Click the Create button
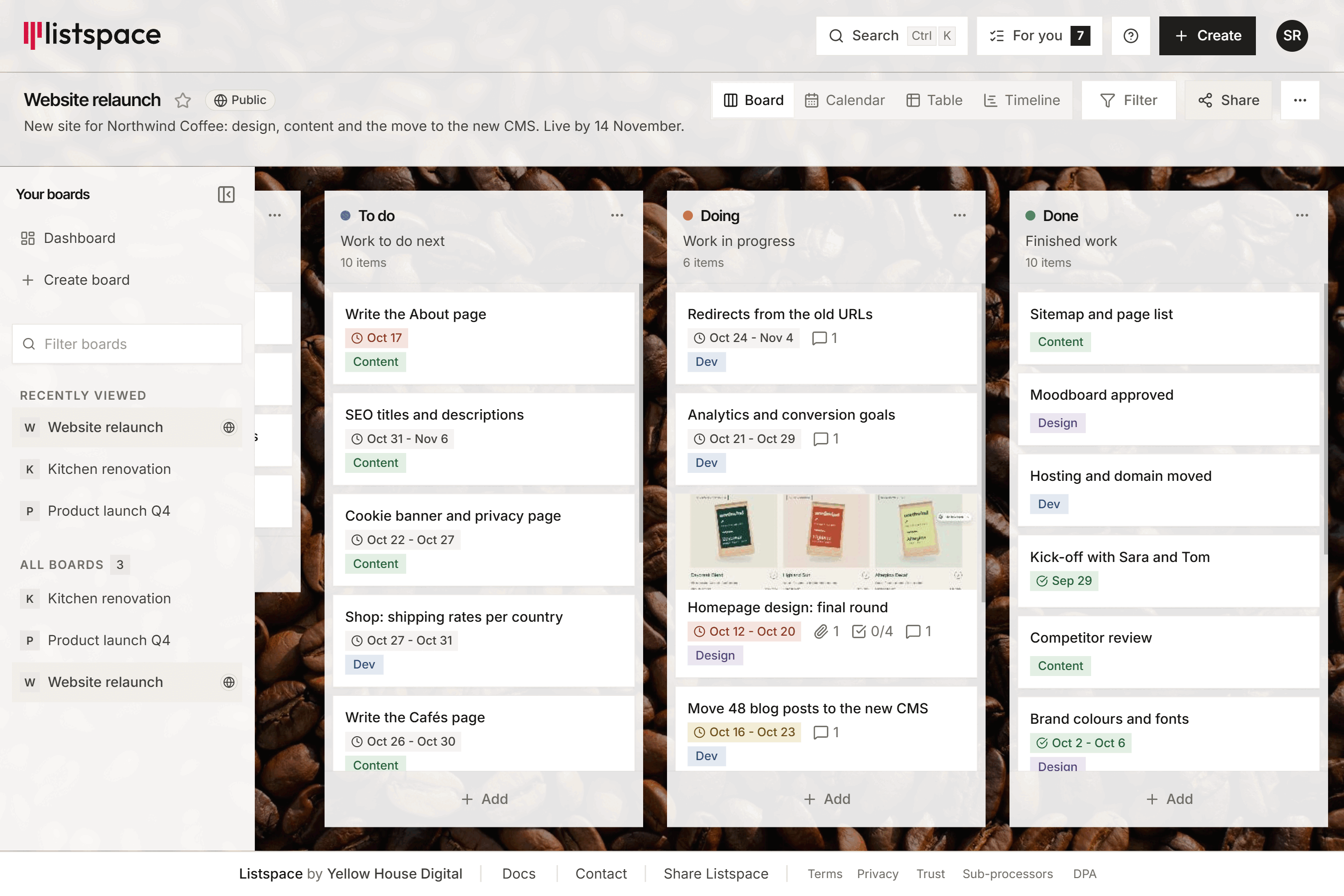Viewport: 1344px width, 896px height. click(1207, 35)
